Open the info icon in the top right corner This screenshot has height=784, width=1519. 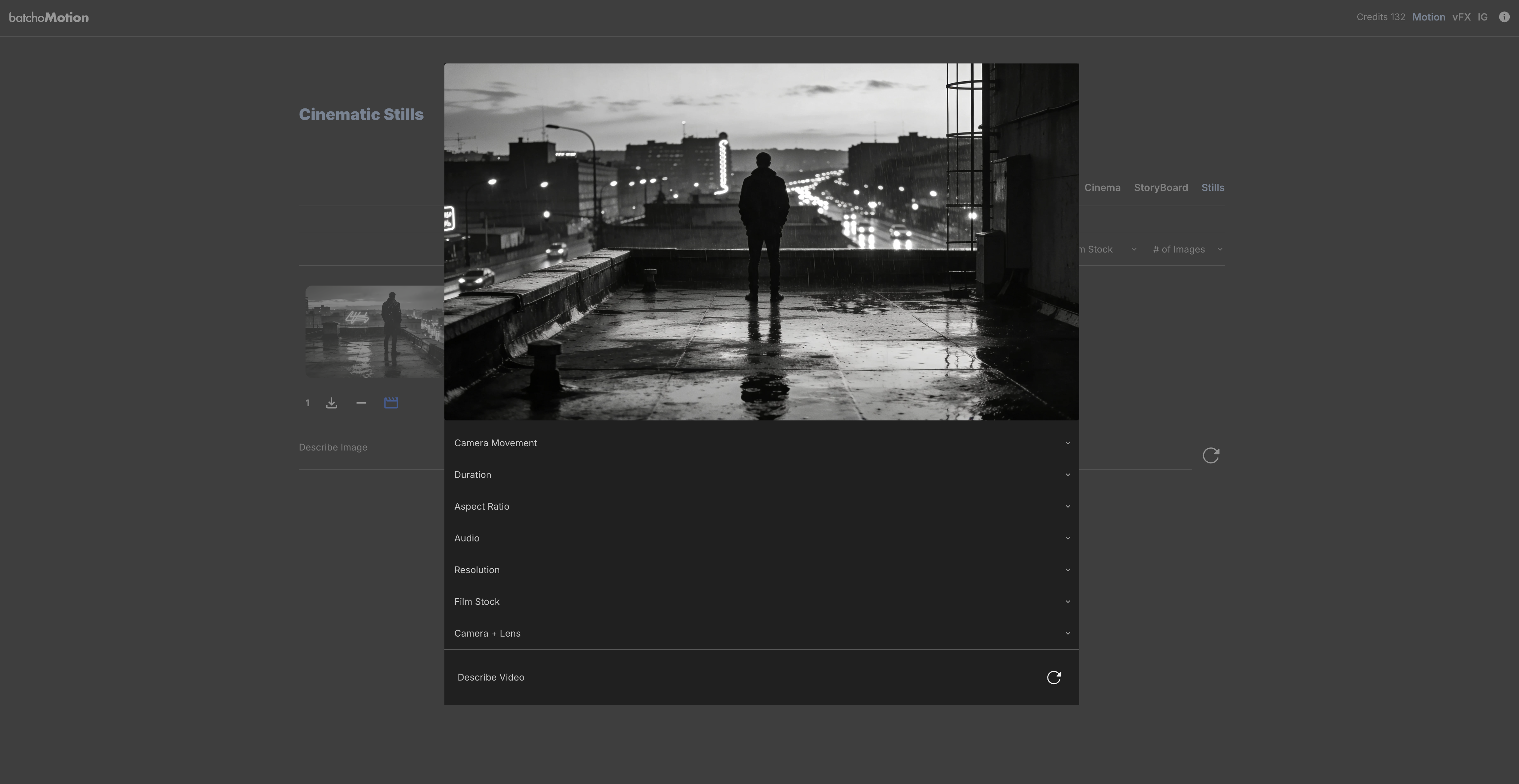coord(1504,17)
